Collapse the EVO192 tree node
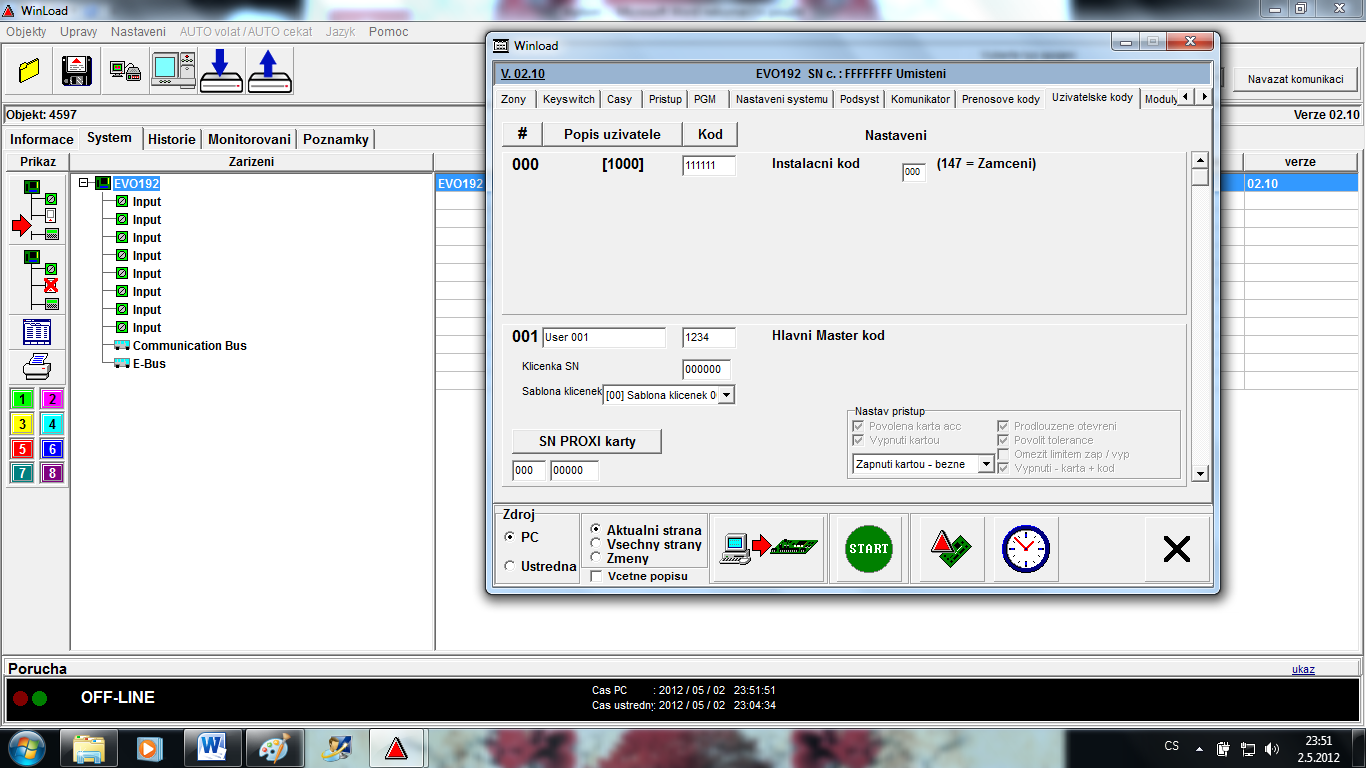This screenshot has width=1366, height=768. 85,183
